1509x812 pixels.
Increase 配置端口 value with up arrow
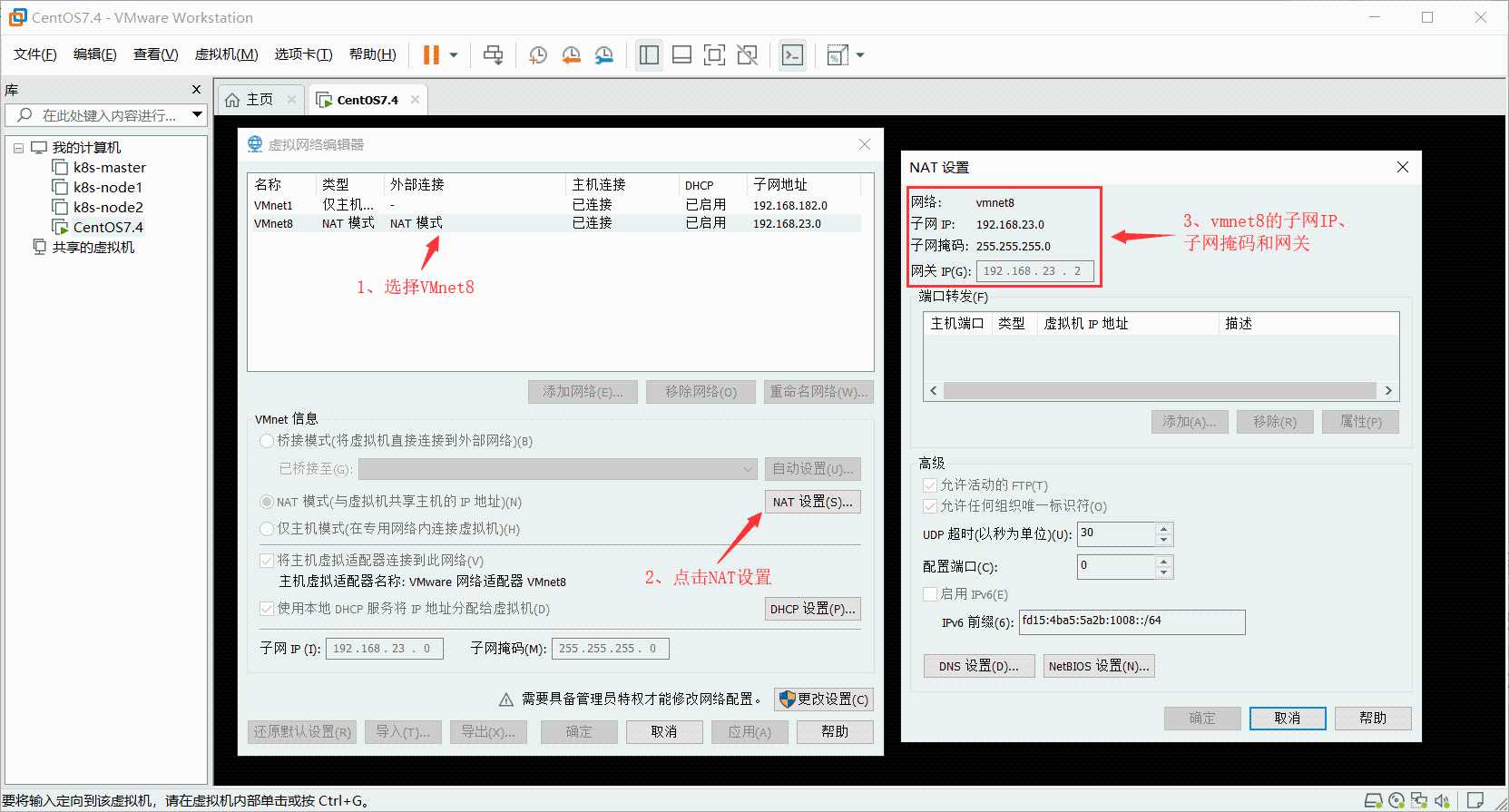pyautogui.click(x=1164, y=562)
